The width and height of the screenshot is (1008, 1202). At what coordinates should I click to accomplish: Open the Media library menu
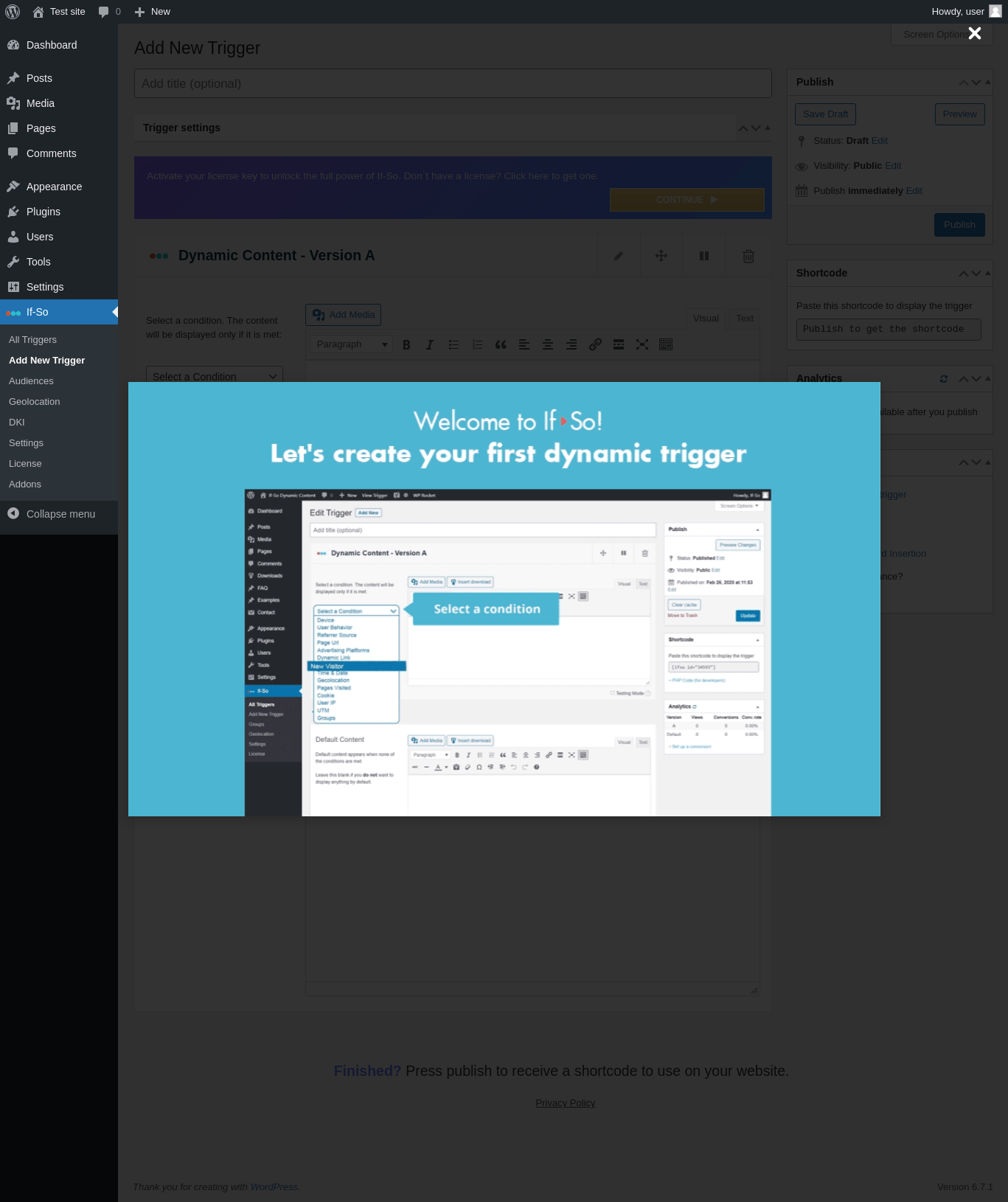pos(59,103)
